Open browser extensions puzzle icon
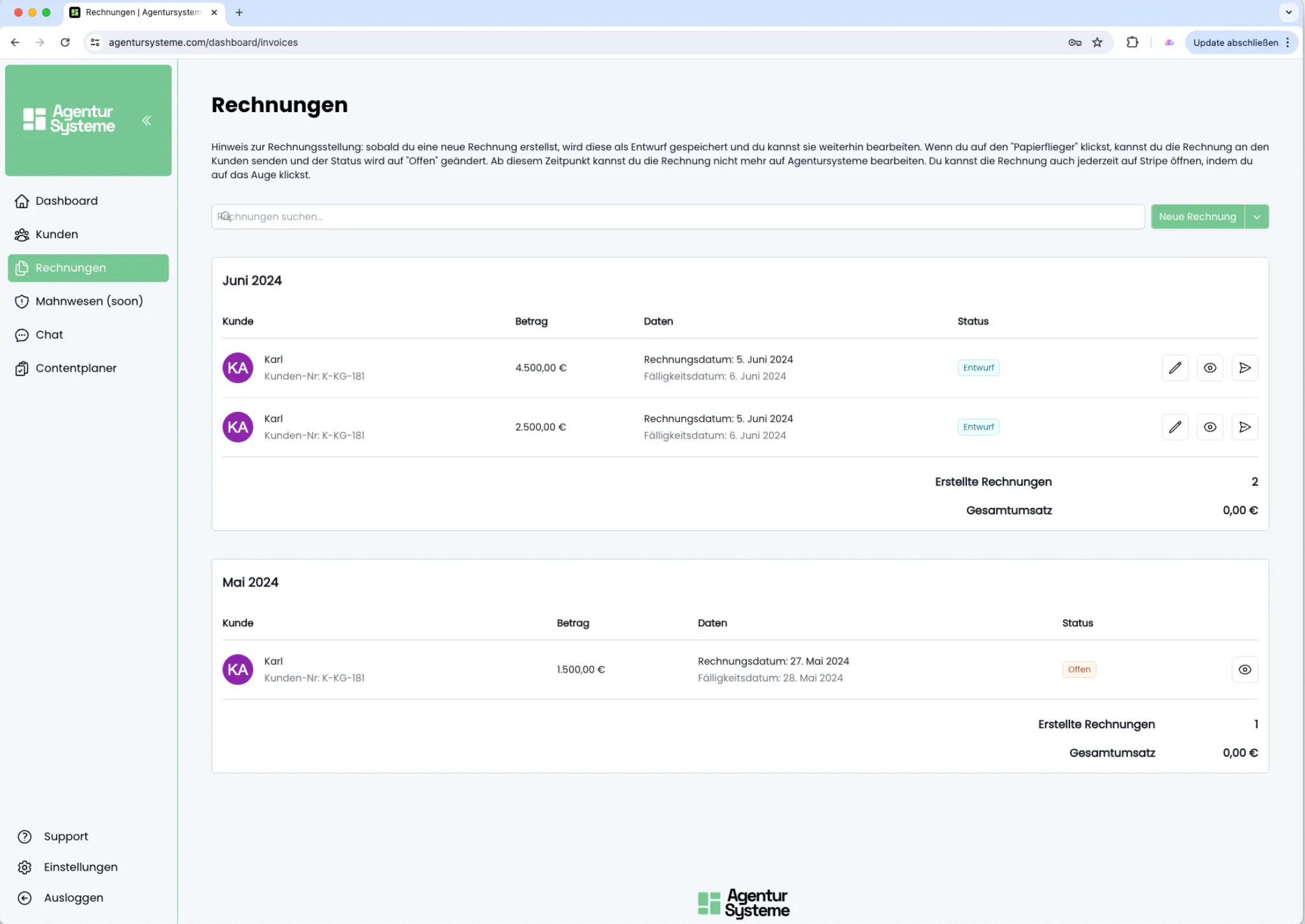This screenshot has height=924, width=1305. coord(1132,43)
